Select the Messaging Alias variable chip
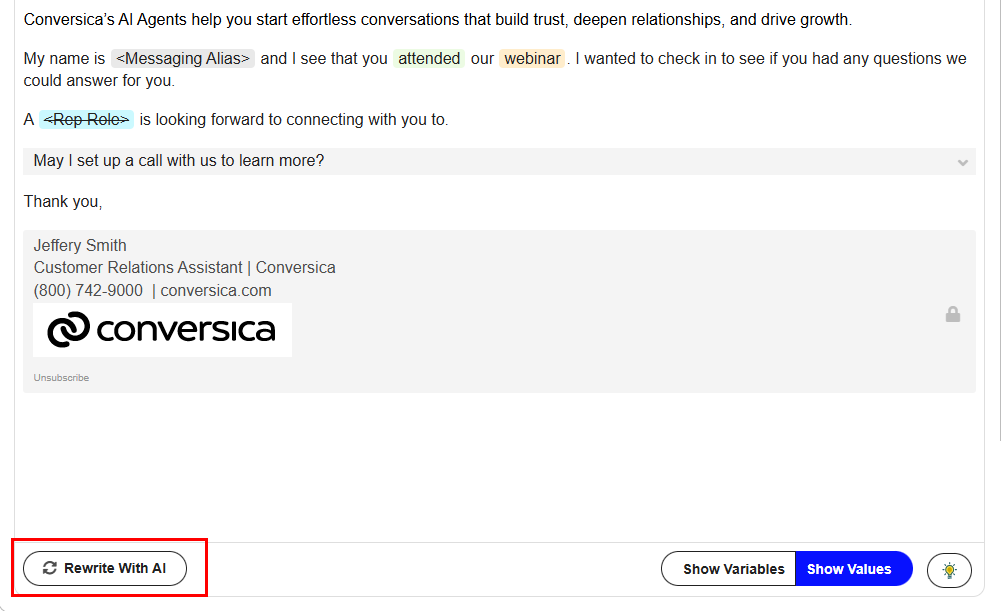Viewport: 1004px width, 611px height. [183, 59]
